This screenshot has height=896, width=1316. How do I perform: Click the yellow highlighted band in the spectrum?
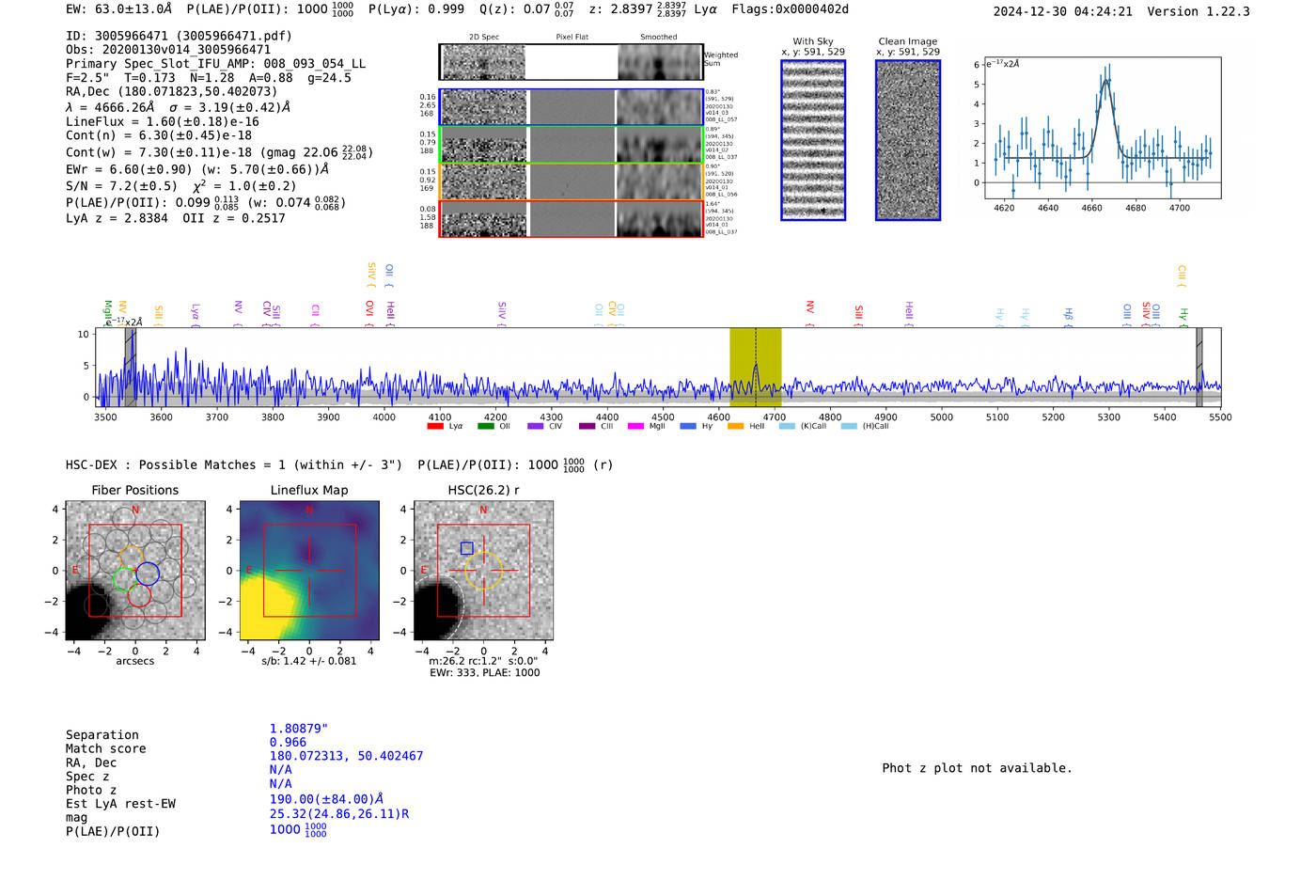(755, 367)
